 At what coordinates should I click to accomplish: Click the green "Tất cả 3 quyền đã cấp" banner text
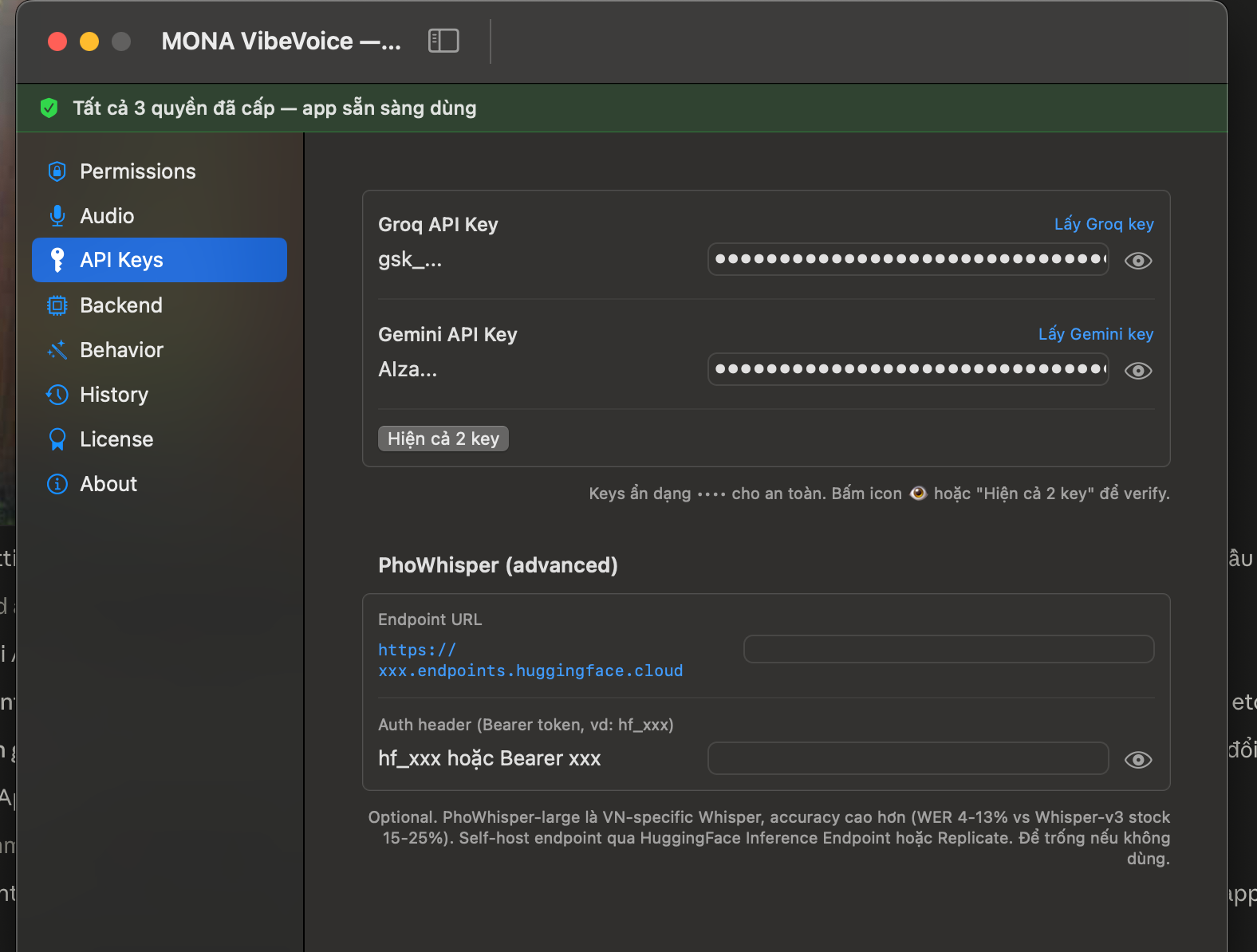pyautogui.click(x=274, y=108)
